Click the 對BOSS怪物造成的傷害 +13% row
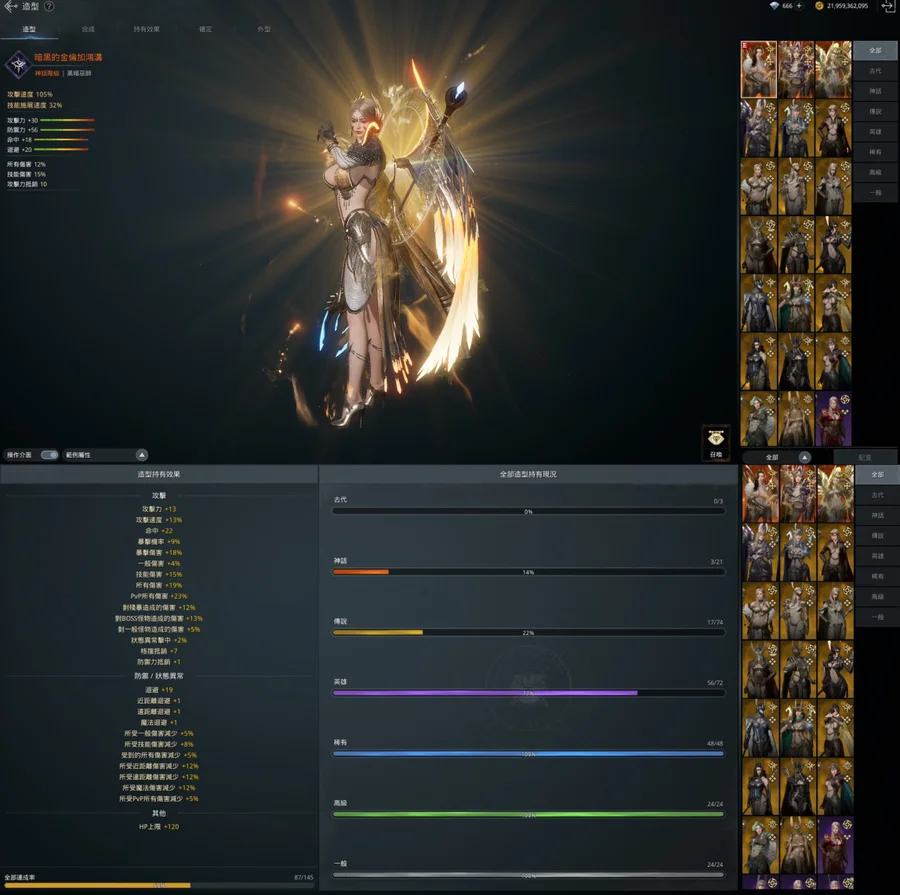Viewport: 900px width, 895px height. coord(159,618)
